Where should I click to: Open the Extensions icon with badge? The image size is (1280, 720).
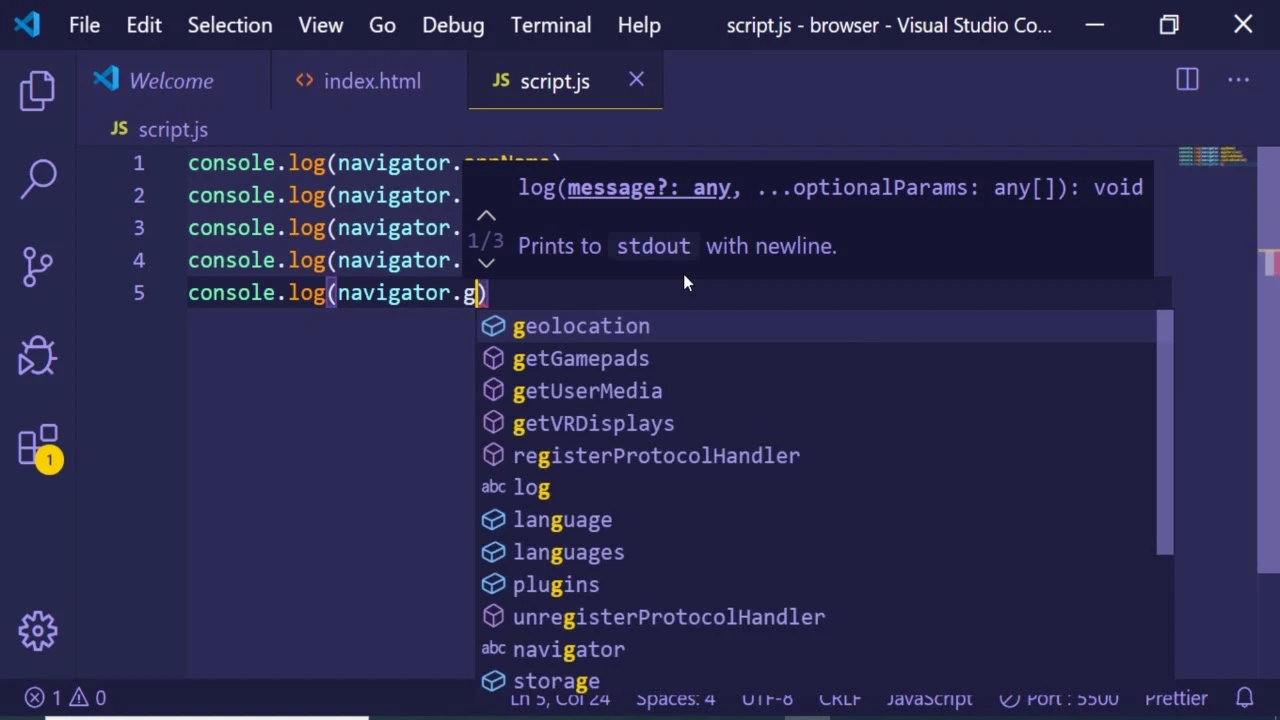pos(37,445)
